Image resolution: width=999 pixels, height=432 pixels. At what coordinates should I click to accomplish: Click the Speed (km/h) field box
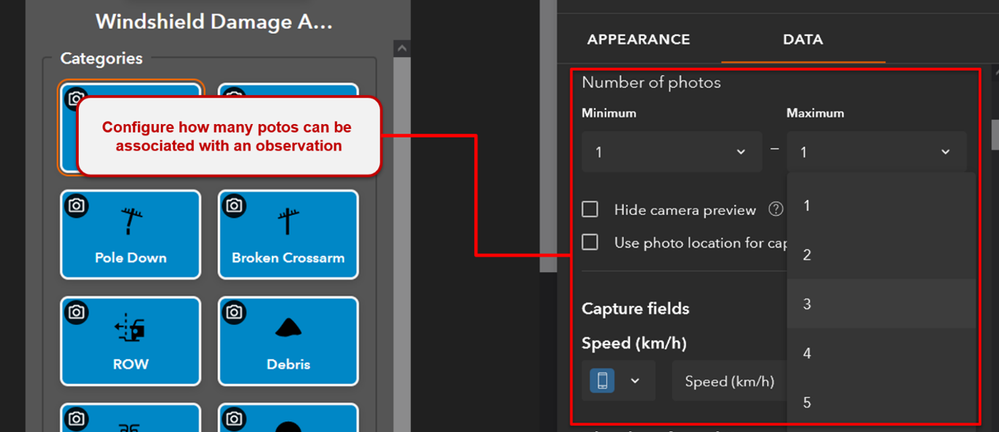[730, 381]
